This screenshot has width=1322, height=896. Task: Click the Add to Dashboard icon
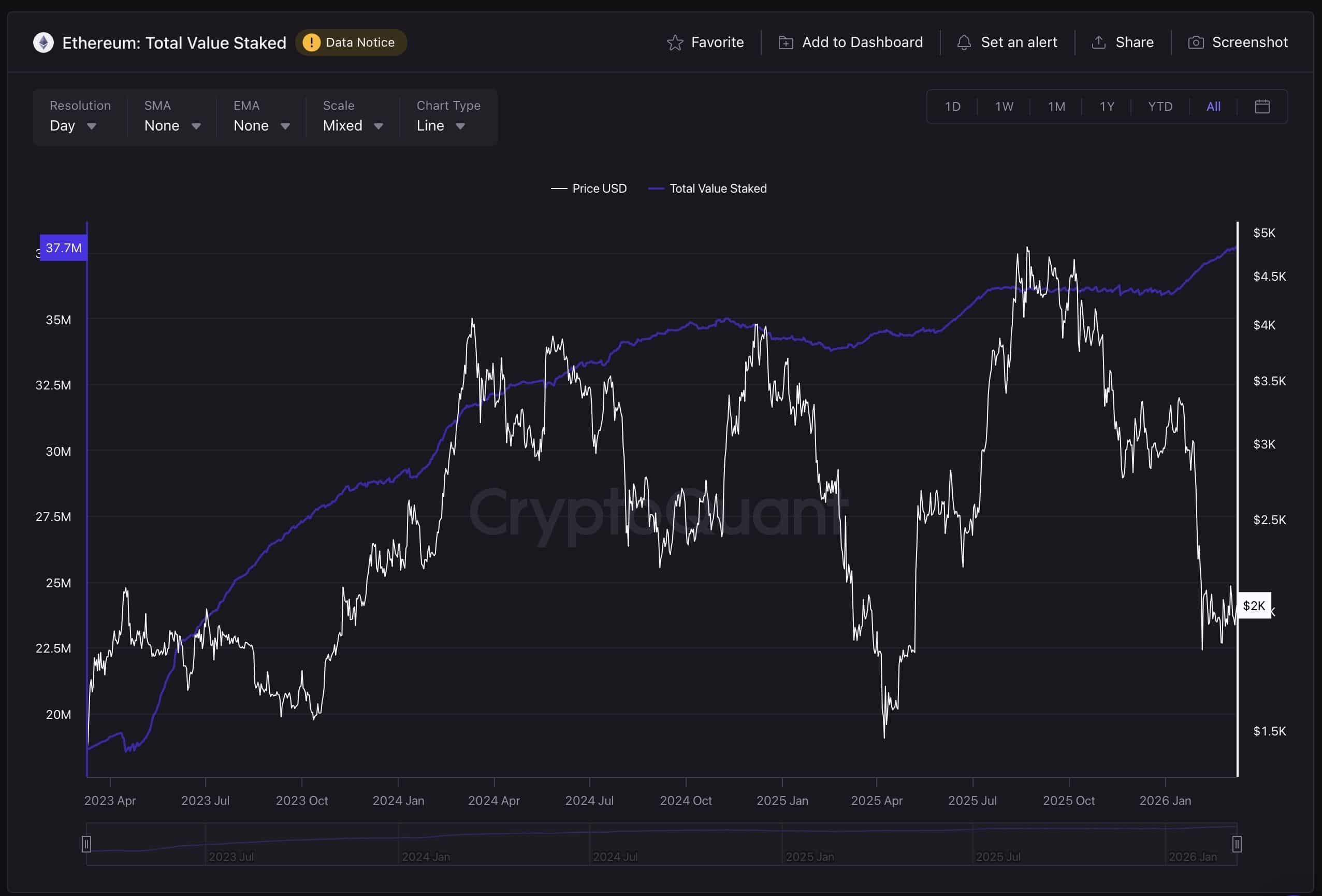[786, 42]
